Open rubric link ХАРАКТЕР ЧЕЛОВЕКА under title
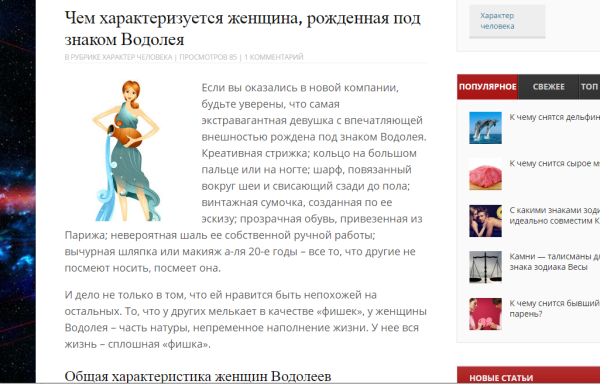 pos(137,57)
